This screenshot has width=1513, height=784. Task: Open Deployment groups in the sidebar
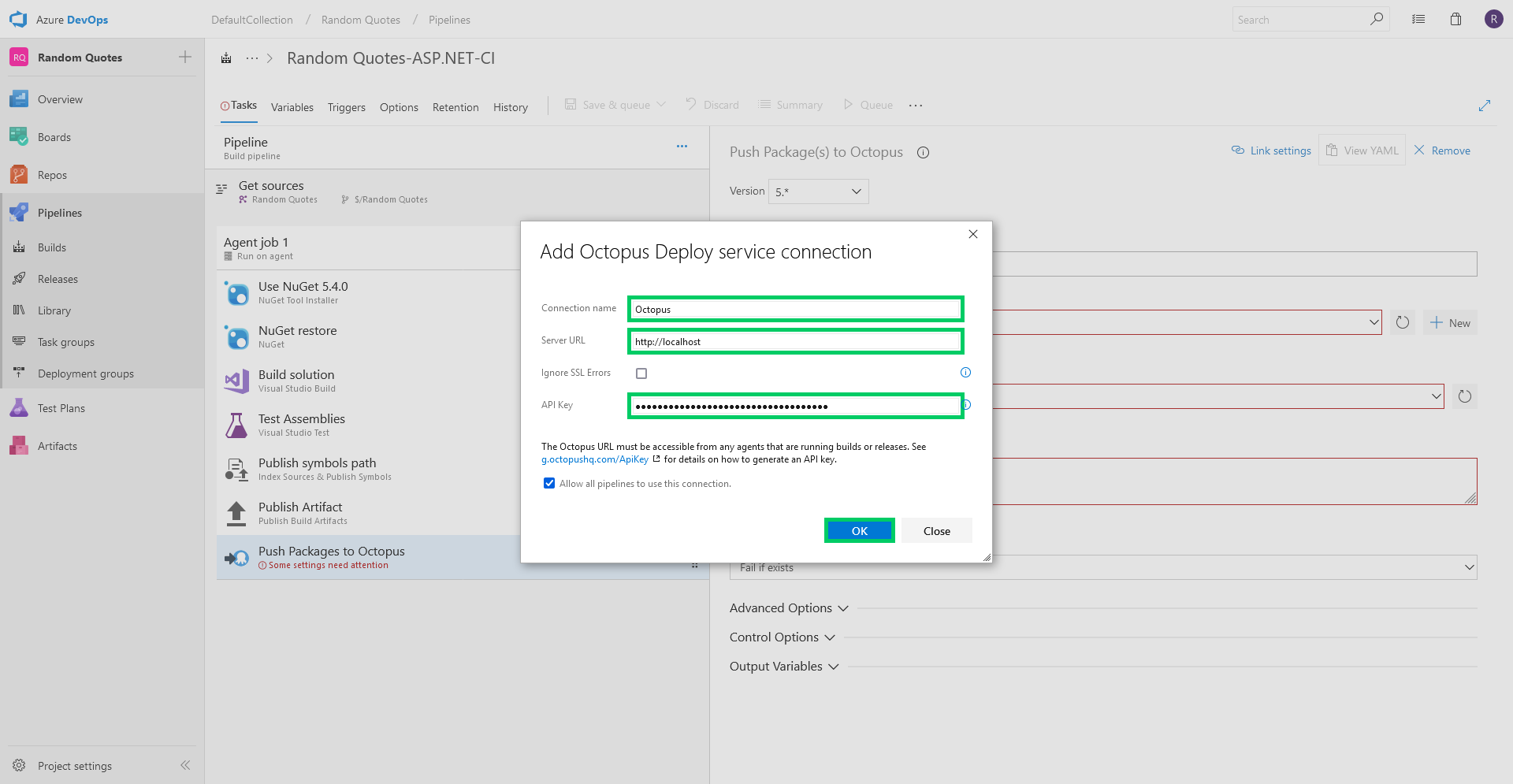tap(86, 373)
